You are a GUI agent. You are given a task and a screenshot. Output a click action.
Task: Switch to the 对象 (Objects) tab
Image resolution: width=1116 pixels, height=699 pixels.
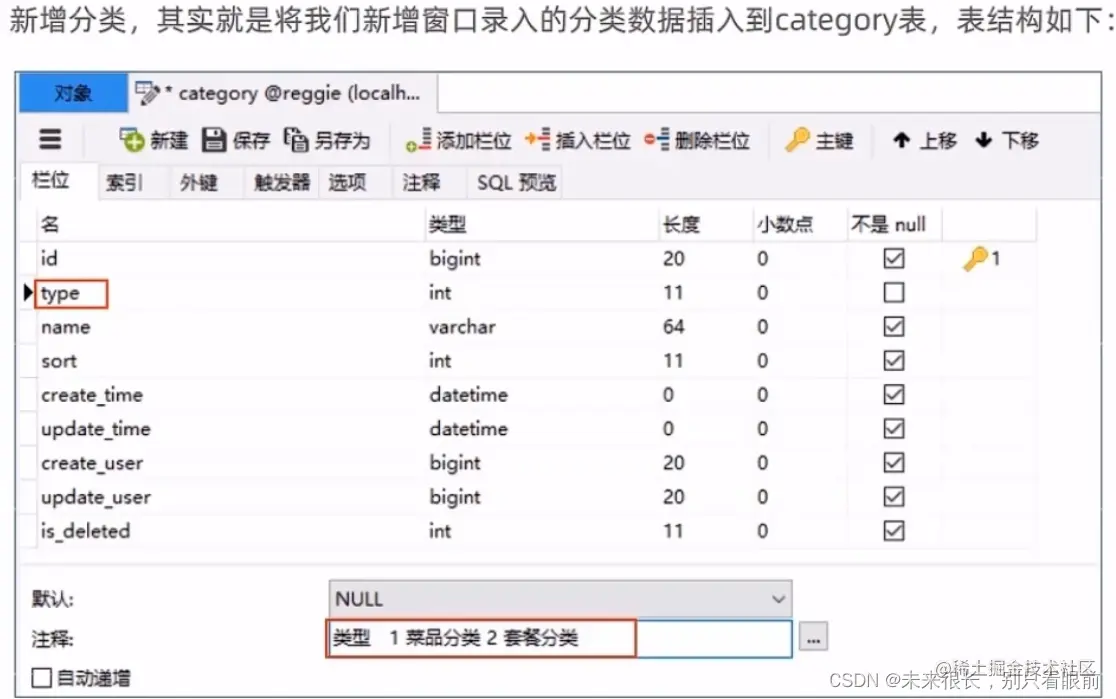[73, 93]
